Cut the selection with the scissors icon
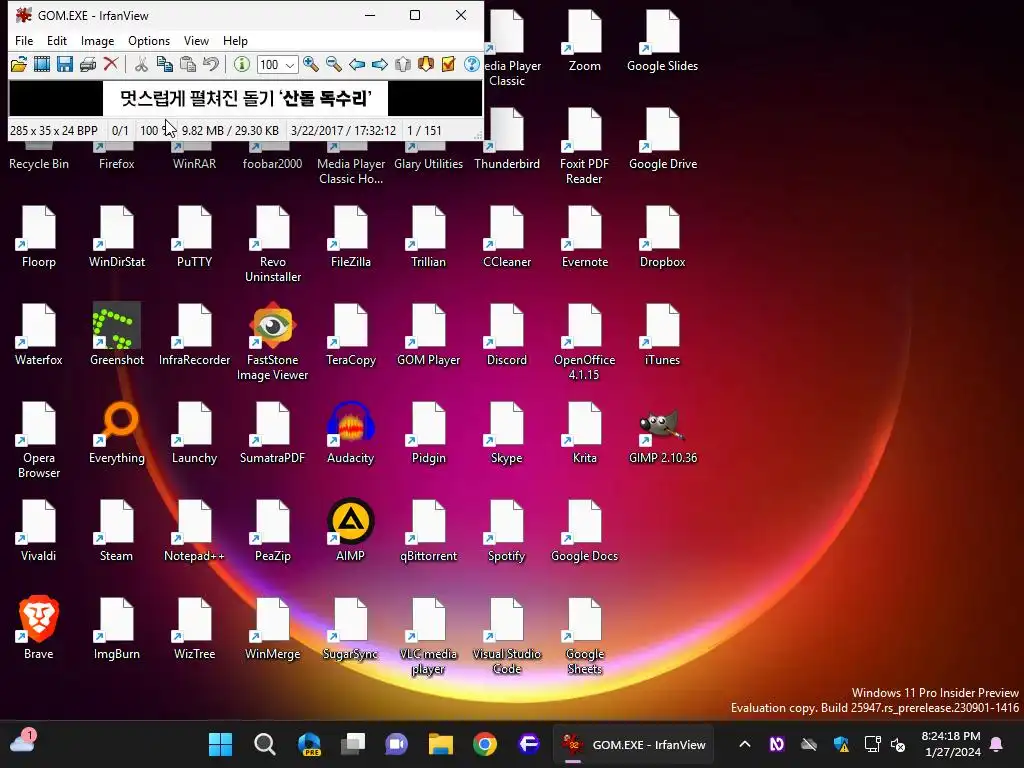1024x768 pixels. 141,64
